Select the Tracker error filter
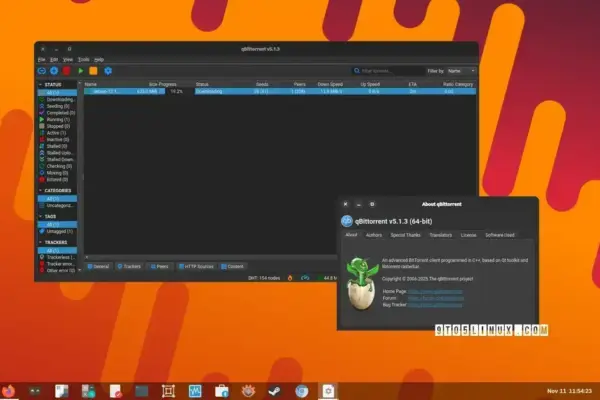This screenshot has width=600, height=400. point(57,264)
